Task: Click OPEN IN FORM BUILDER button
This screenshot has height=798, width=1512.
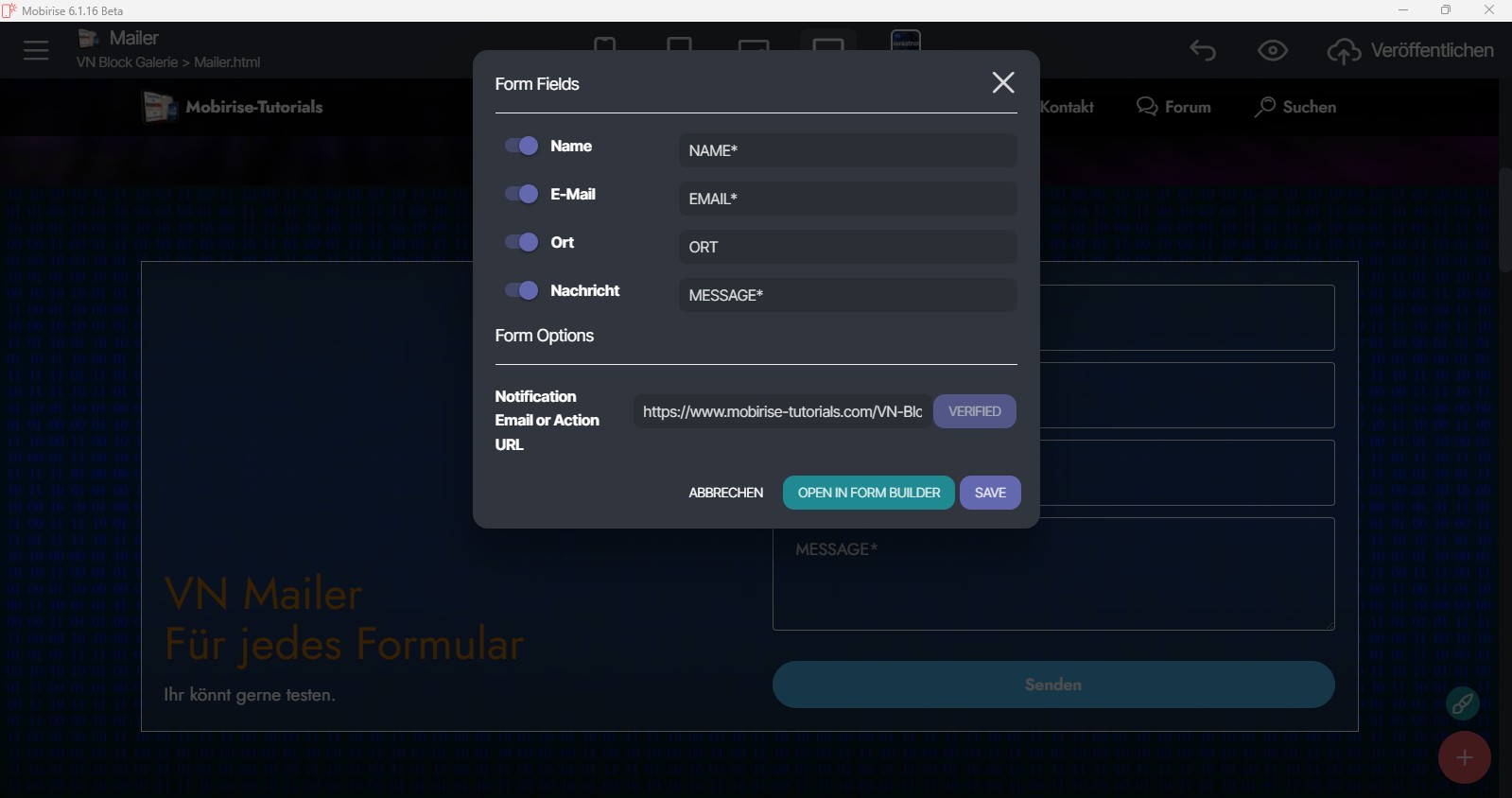Action: click(869, 493)
